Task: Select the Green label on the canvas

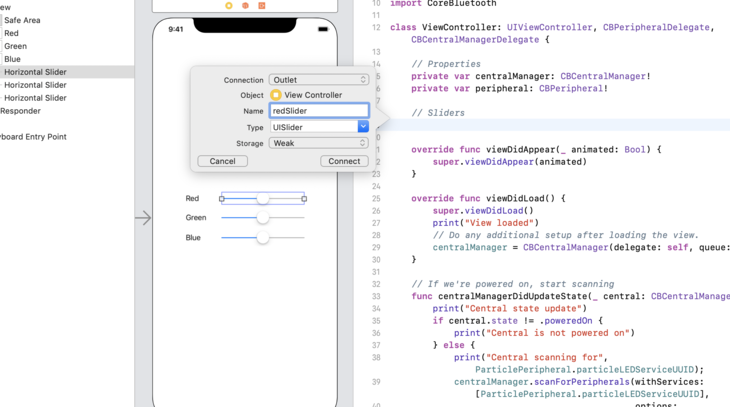Action: click(x=196, y=217)
